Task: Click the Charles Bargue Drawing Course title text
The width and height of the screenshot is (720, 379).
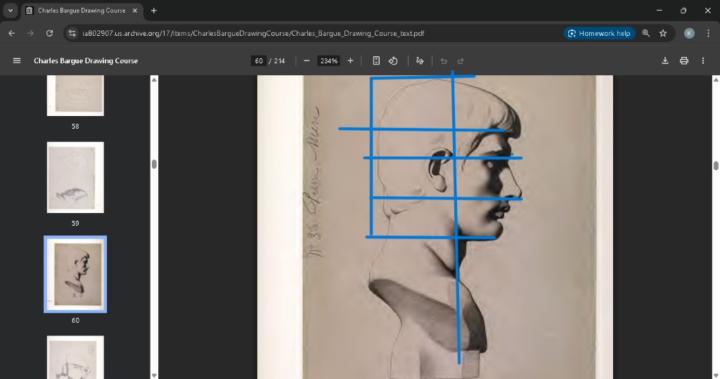Action: click(x=85, y=61)
